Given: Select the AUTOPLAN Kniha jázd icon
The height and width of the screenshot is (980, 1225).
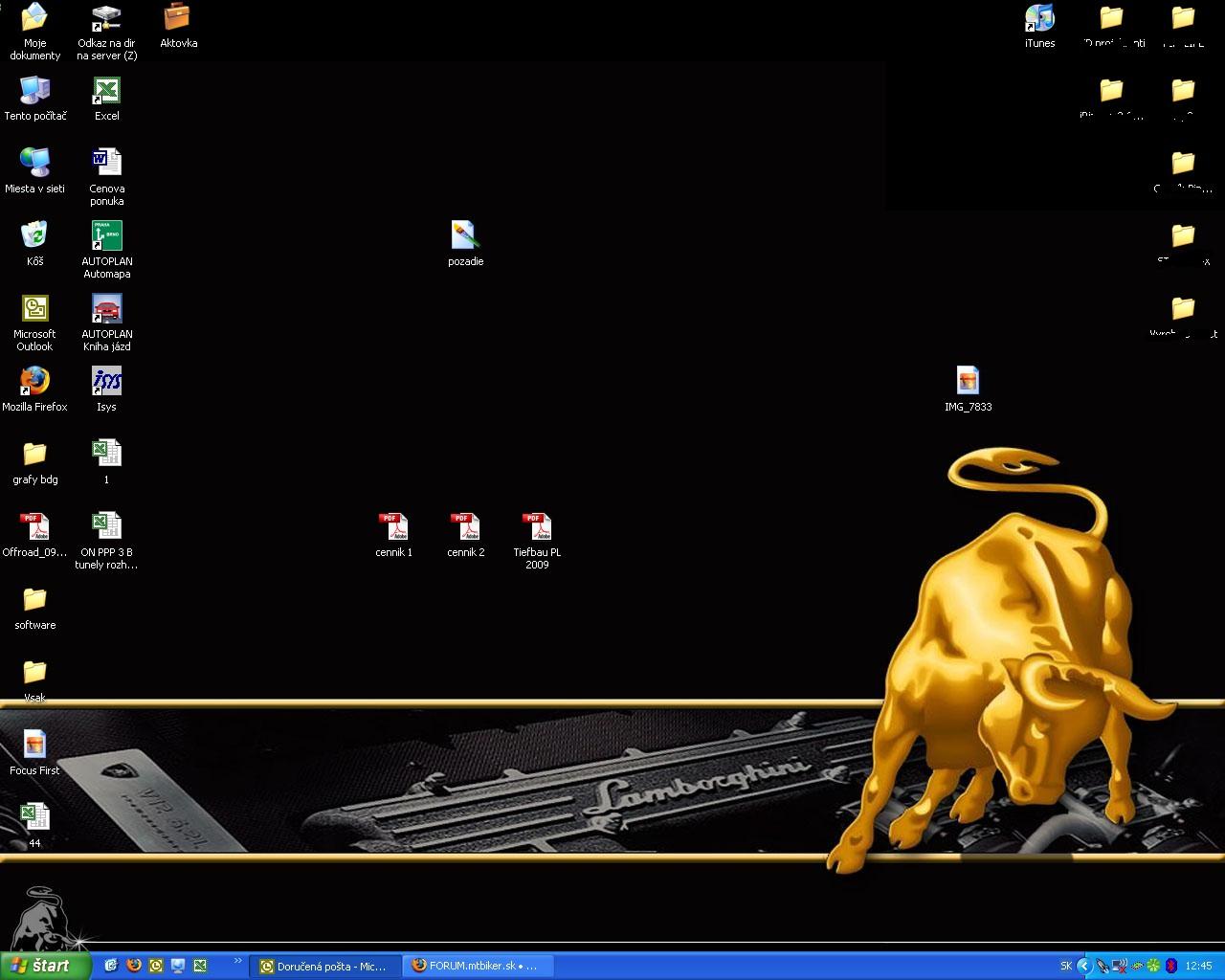Looking at the screenshot, I should [106, 308].
